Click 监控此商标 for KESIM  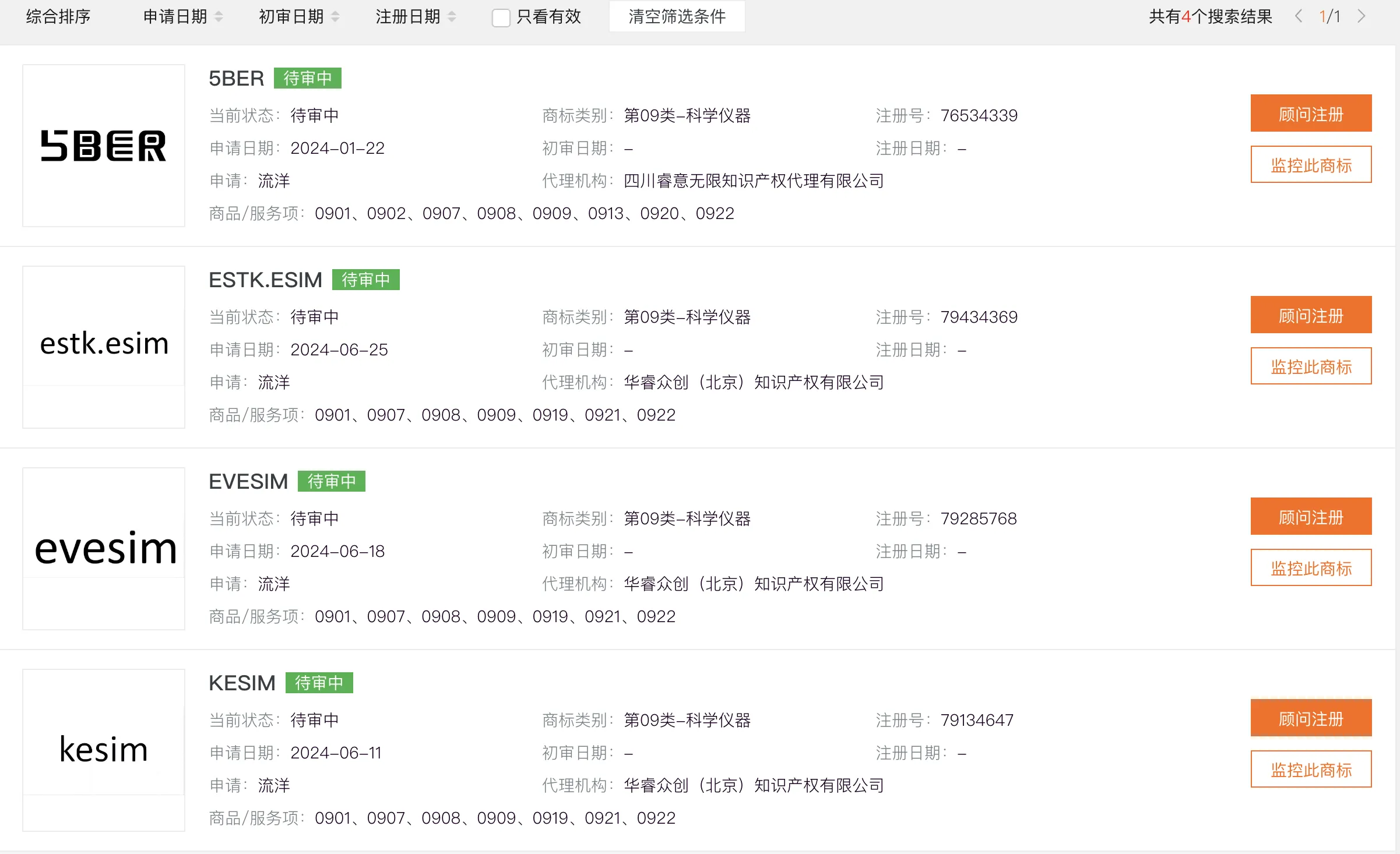point(1311,770)
